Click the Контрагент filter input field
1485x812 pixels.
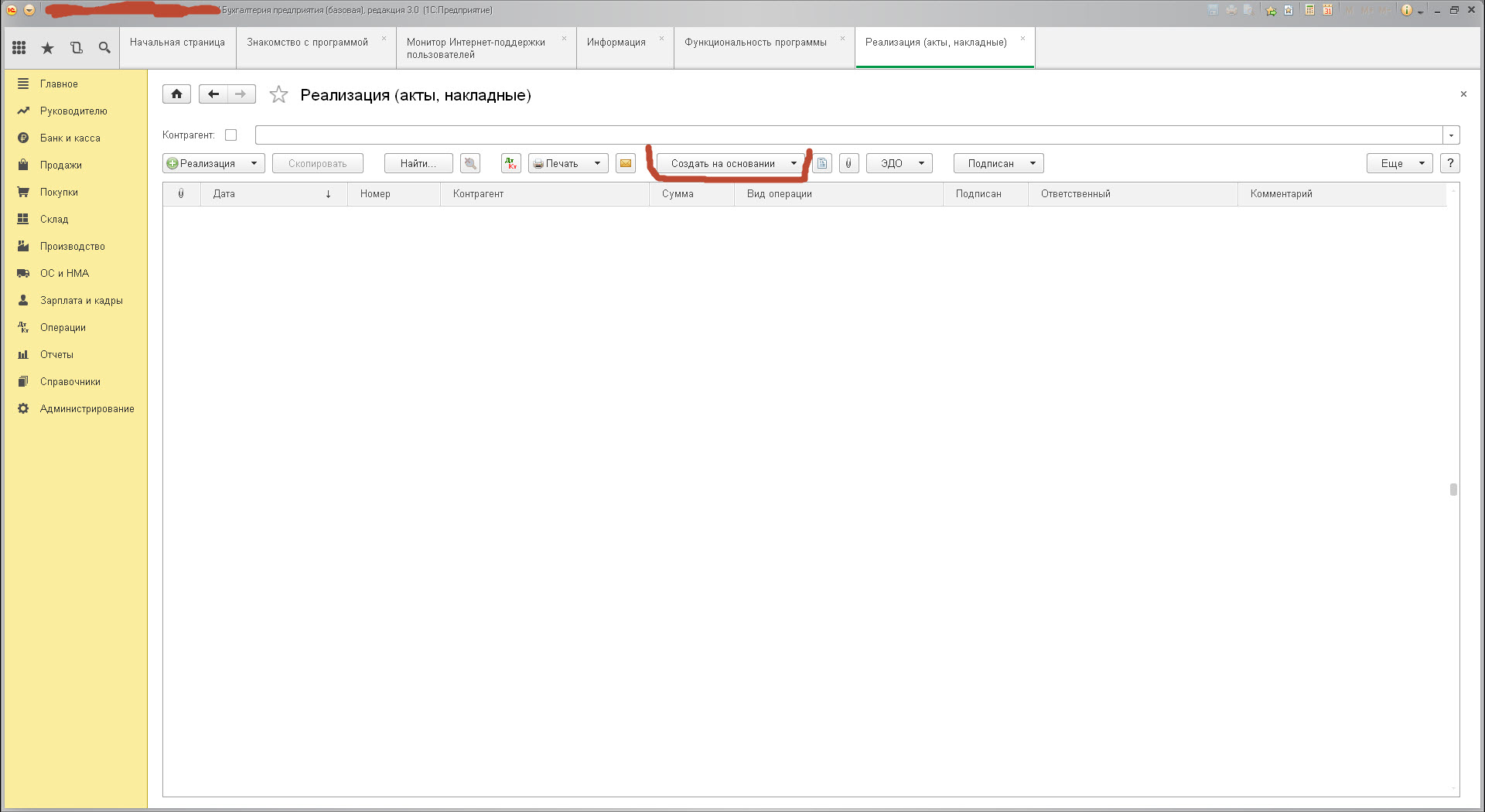(x=848, y=135)
